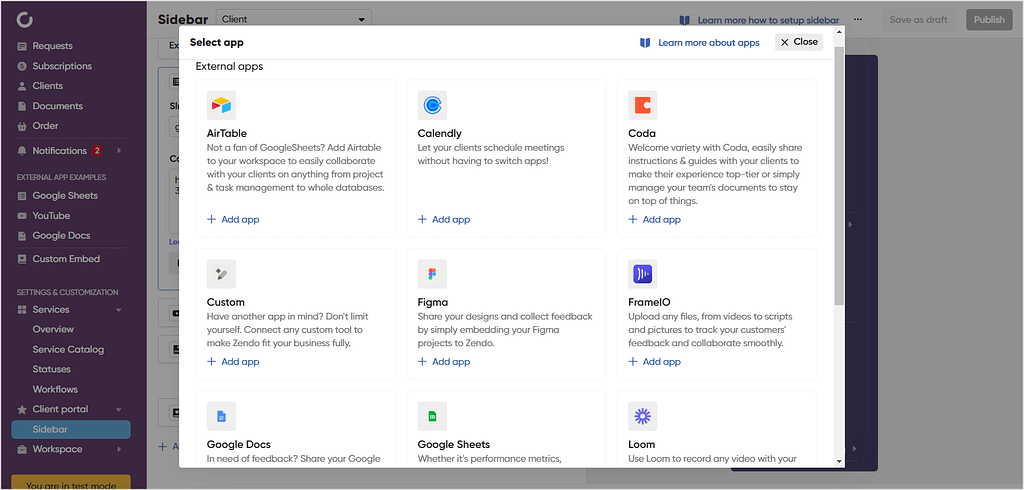Open Google Sheets external app example
The image size is (1024, 490).
click(x=65, y=196)
